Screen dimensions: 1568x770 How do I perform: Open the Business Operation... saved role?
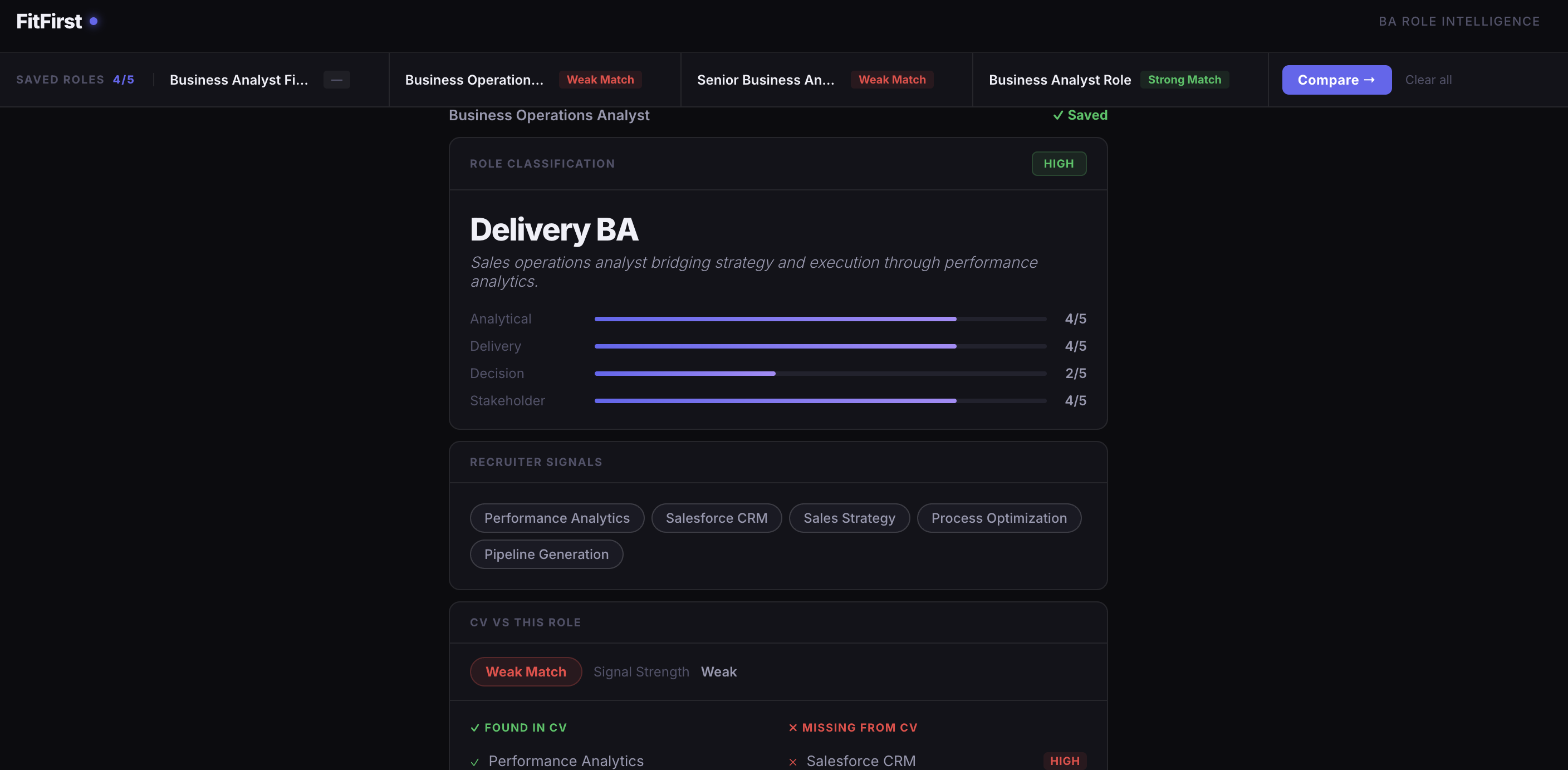click(473, 80)
